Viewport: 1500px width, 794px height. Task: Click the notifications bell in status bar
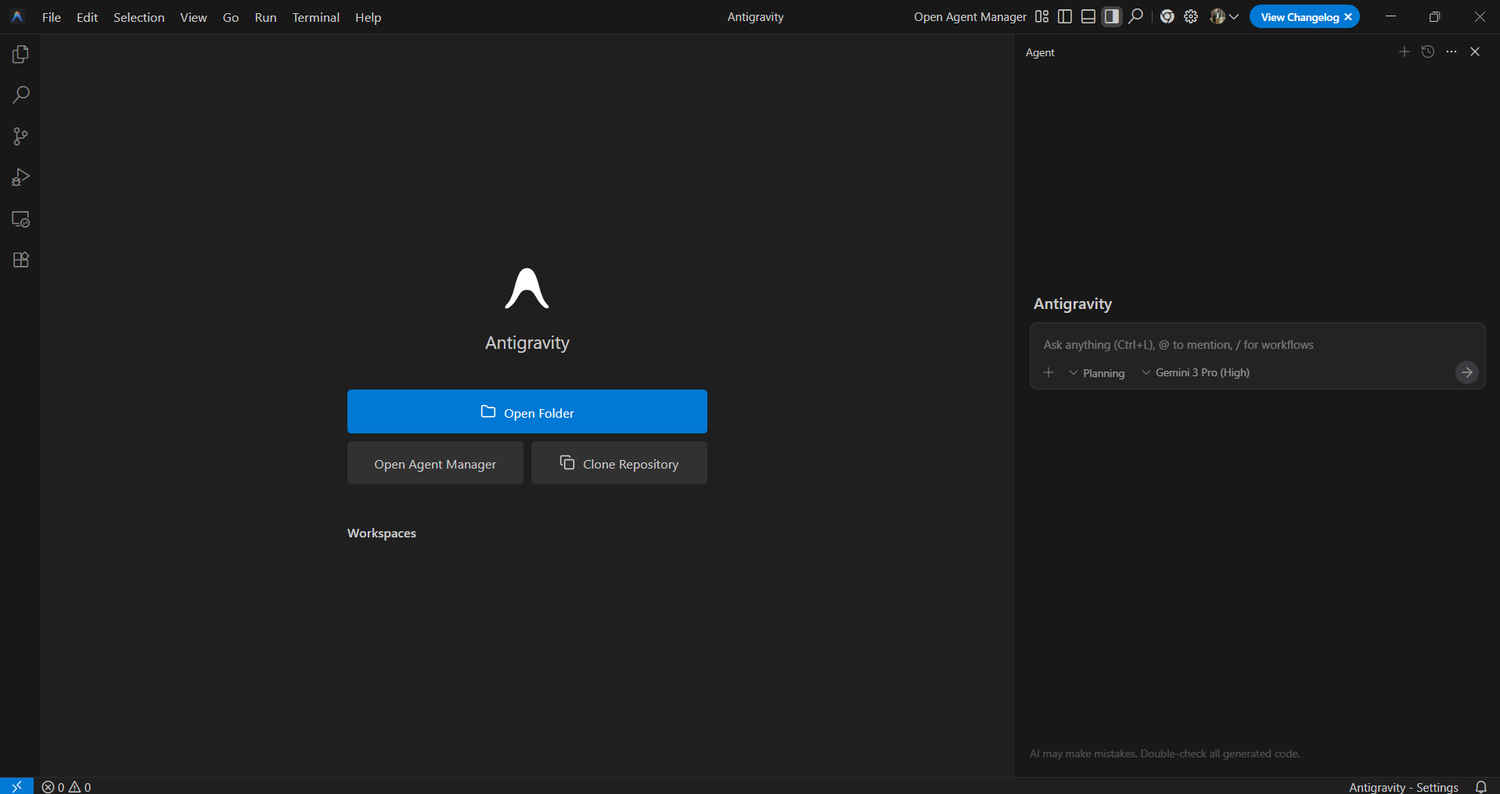(x=1481, y=787)
